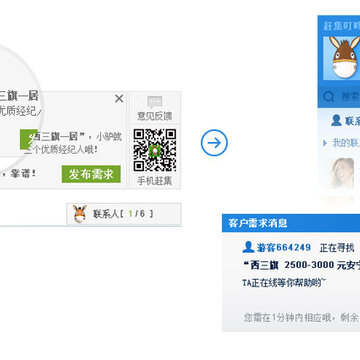Image resolution: width=360 pixels, height=360 pixels.
Task: Open 意见反馈 speech bubble icon
Action: coord(155,102)
